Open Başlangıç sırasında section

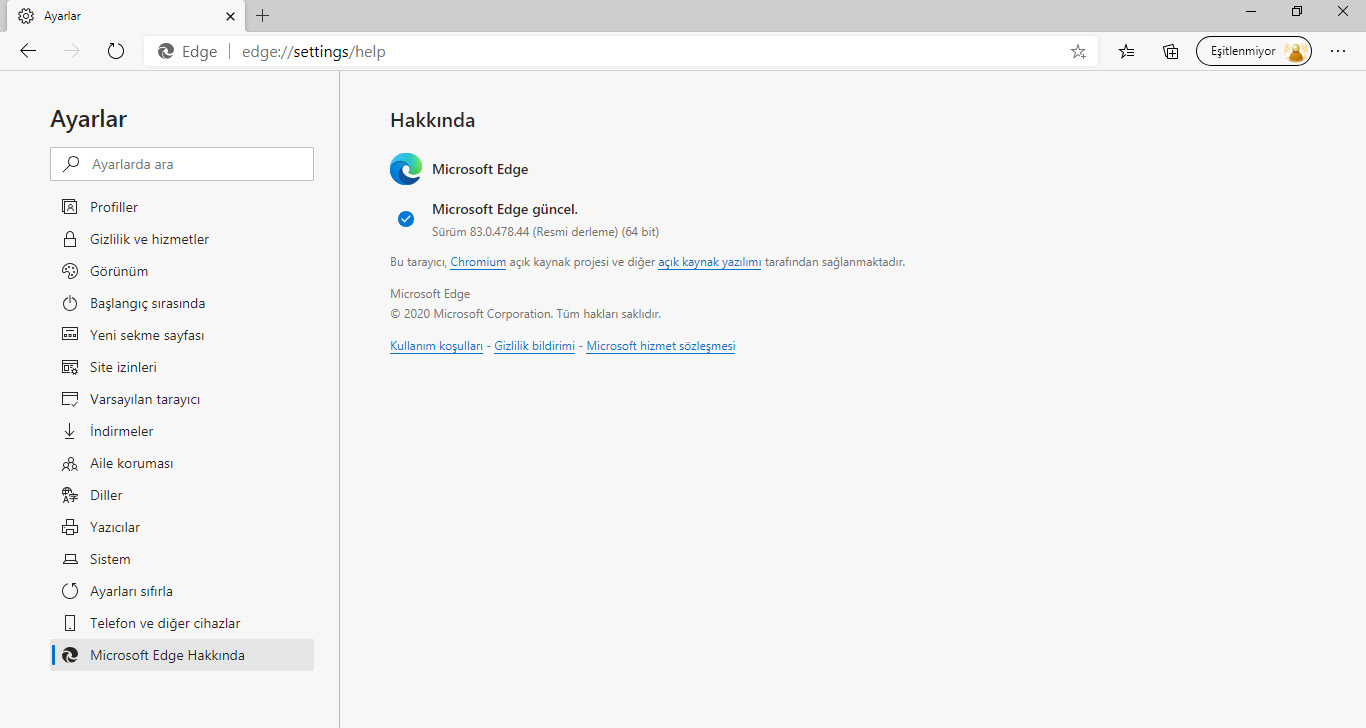(x=182, y=303)
